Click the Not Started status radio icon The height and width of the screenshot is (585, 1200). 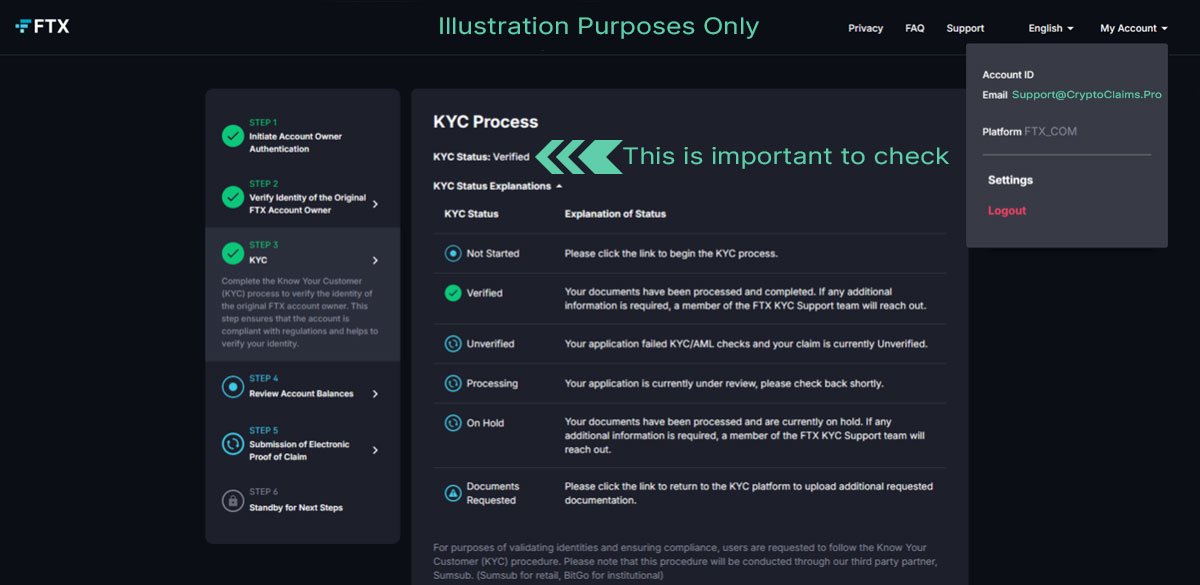(453, 253)
